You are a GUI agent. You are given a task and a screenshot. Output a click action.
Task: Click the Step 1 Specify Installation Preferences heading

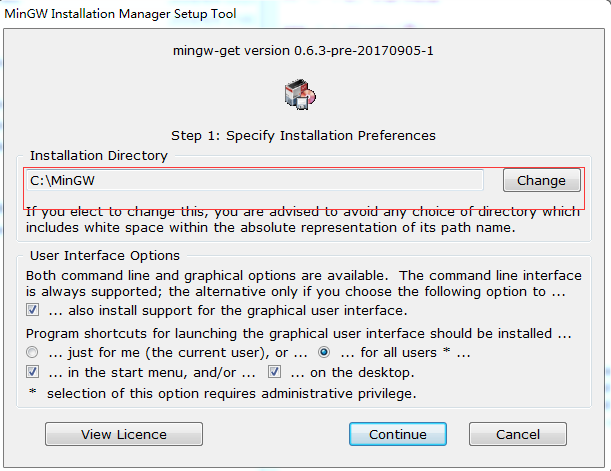click(303, 136)
